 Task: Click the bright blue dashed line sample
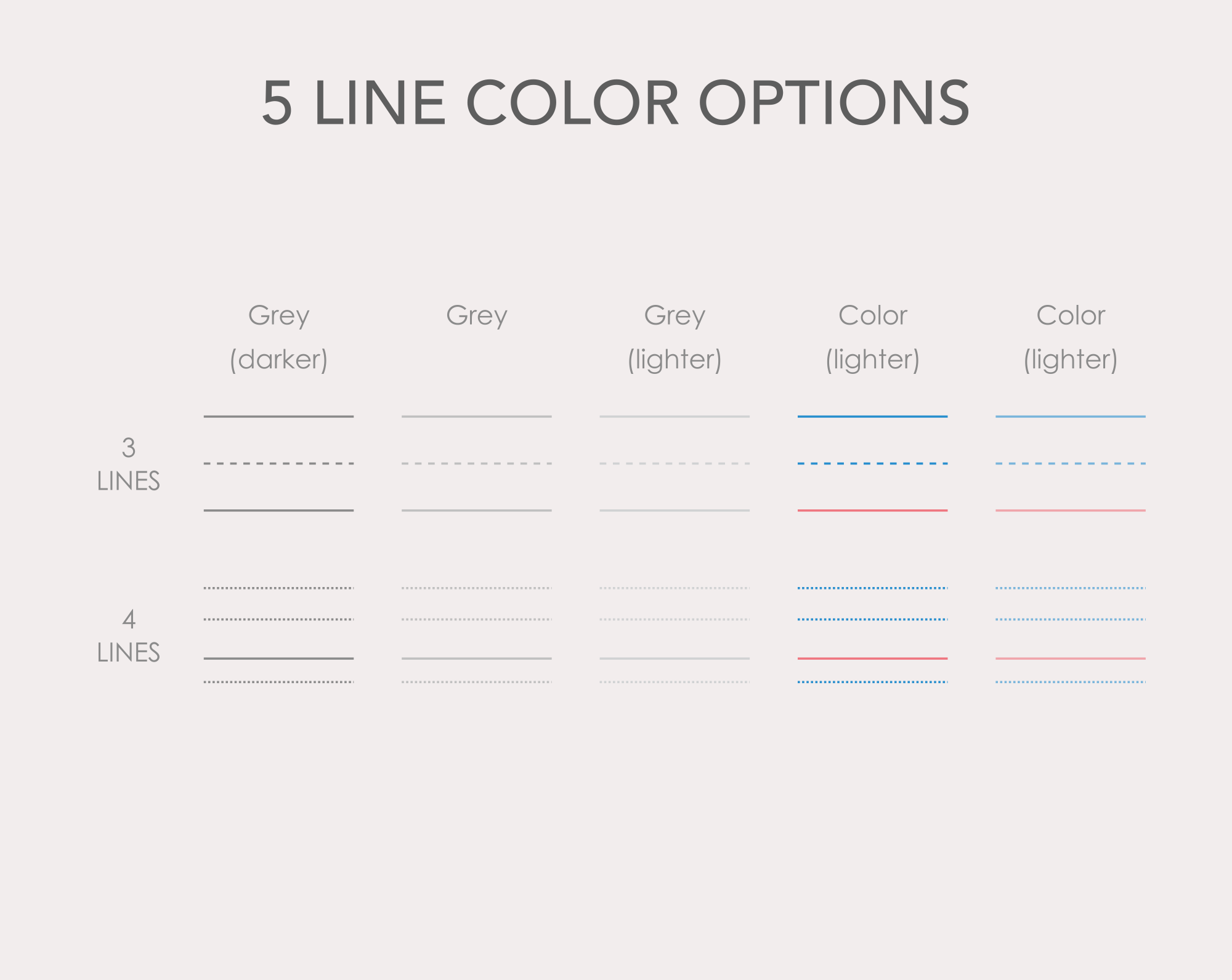(872, 463)
